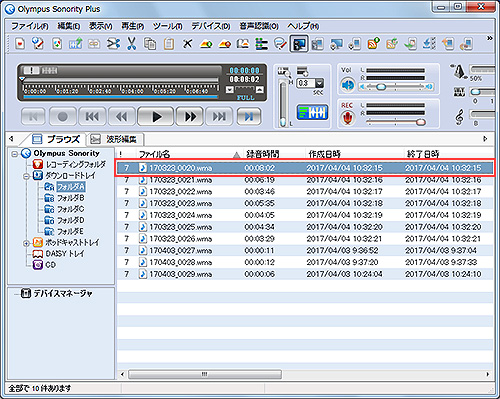Open the デバイス menu

pyautogui.click(x=211, y=26)
